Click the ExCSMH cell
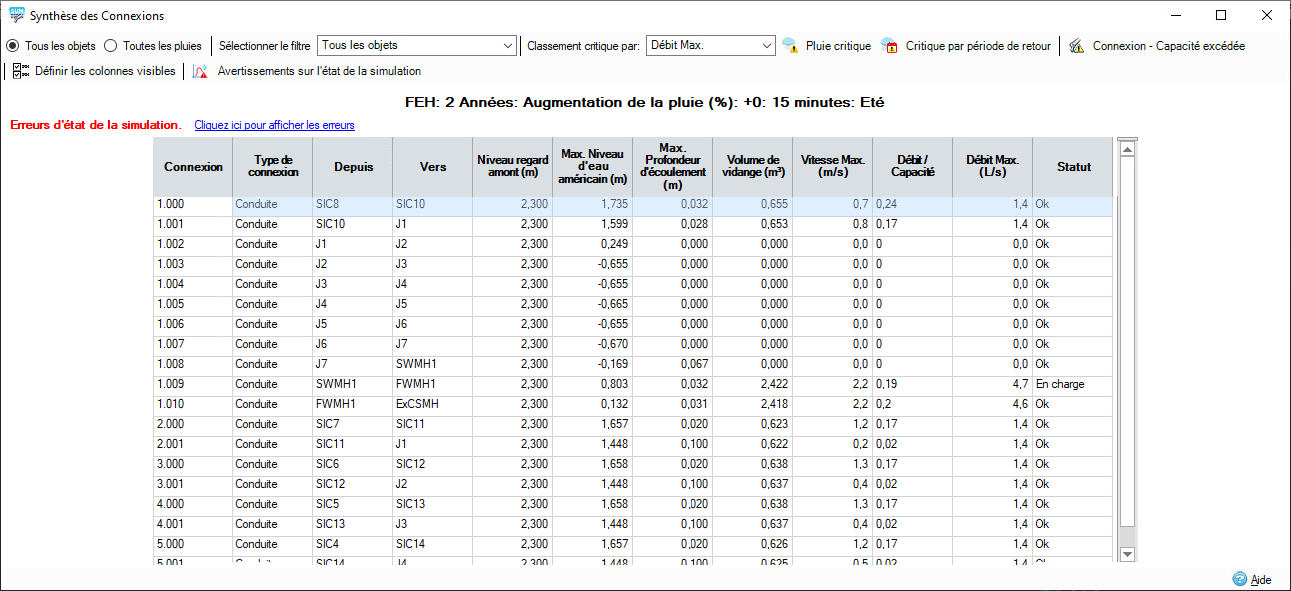1291x591 pixels. coord(433,404)
